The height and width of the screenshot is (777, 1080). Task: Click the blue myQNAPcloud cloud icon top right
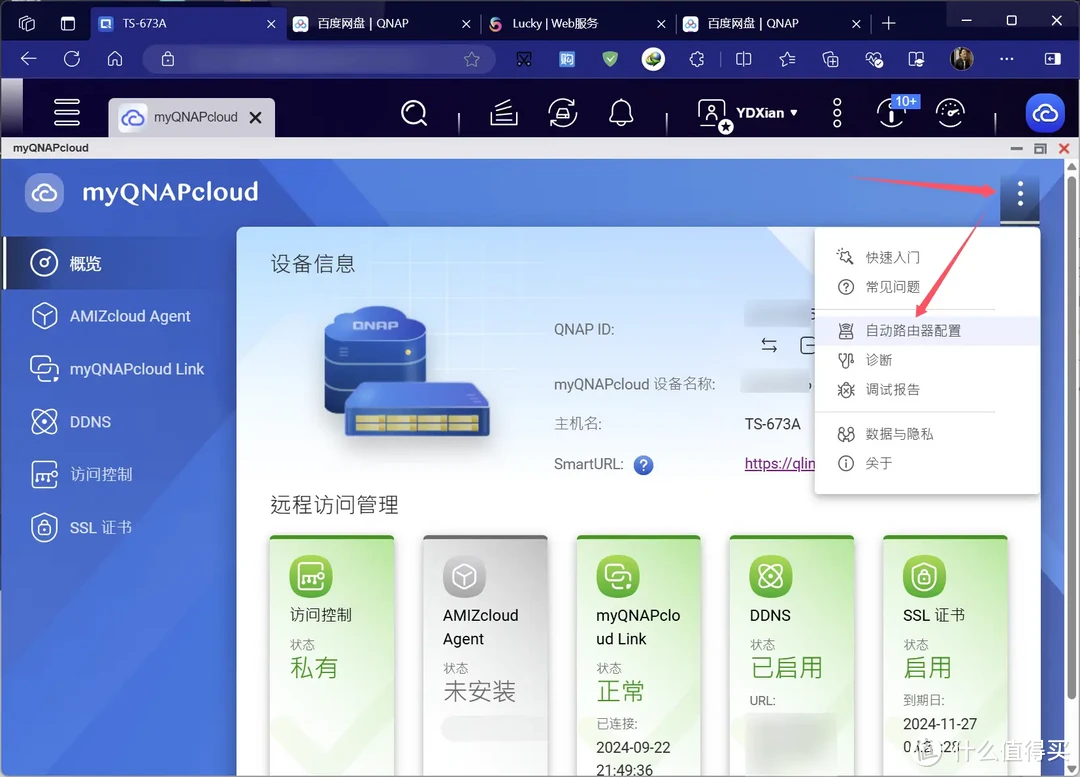point(1045,113)
